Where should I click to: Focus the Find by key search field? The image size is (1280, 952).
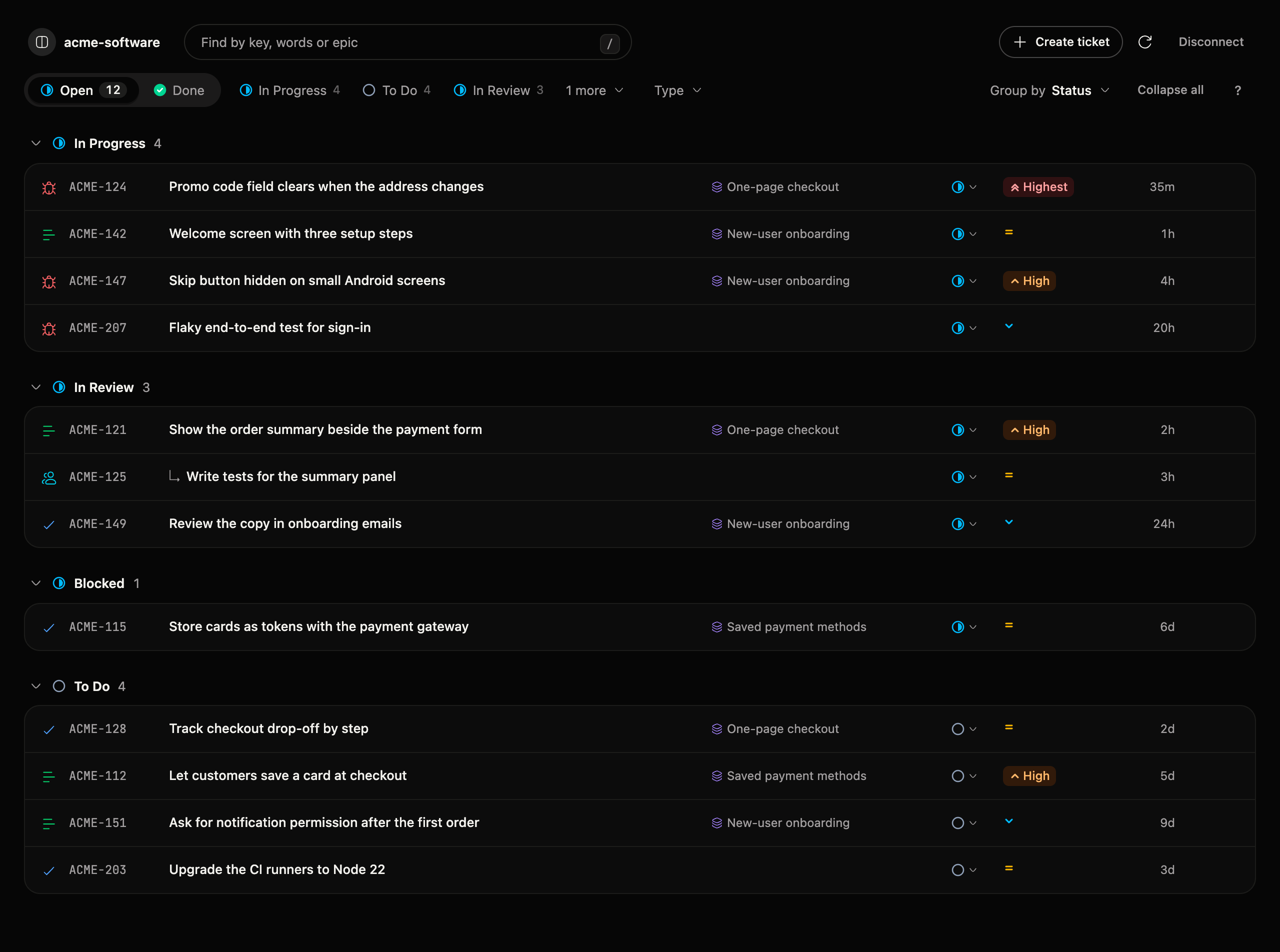point(408,42)
